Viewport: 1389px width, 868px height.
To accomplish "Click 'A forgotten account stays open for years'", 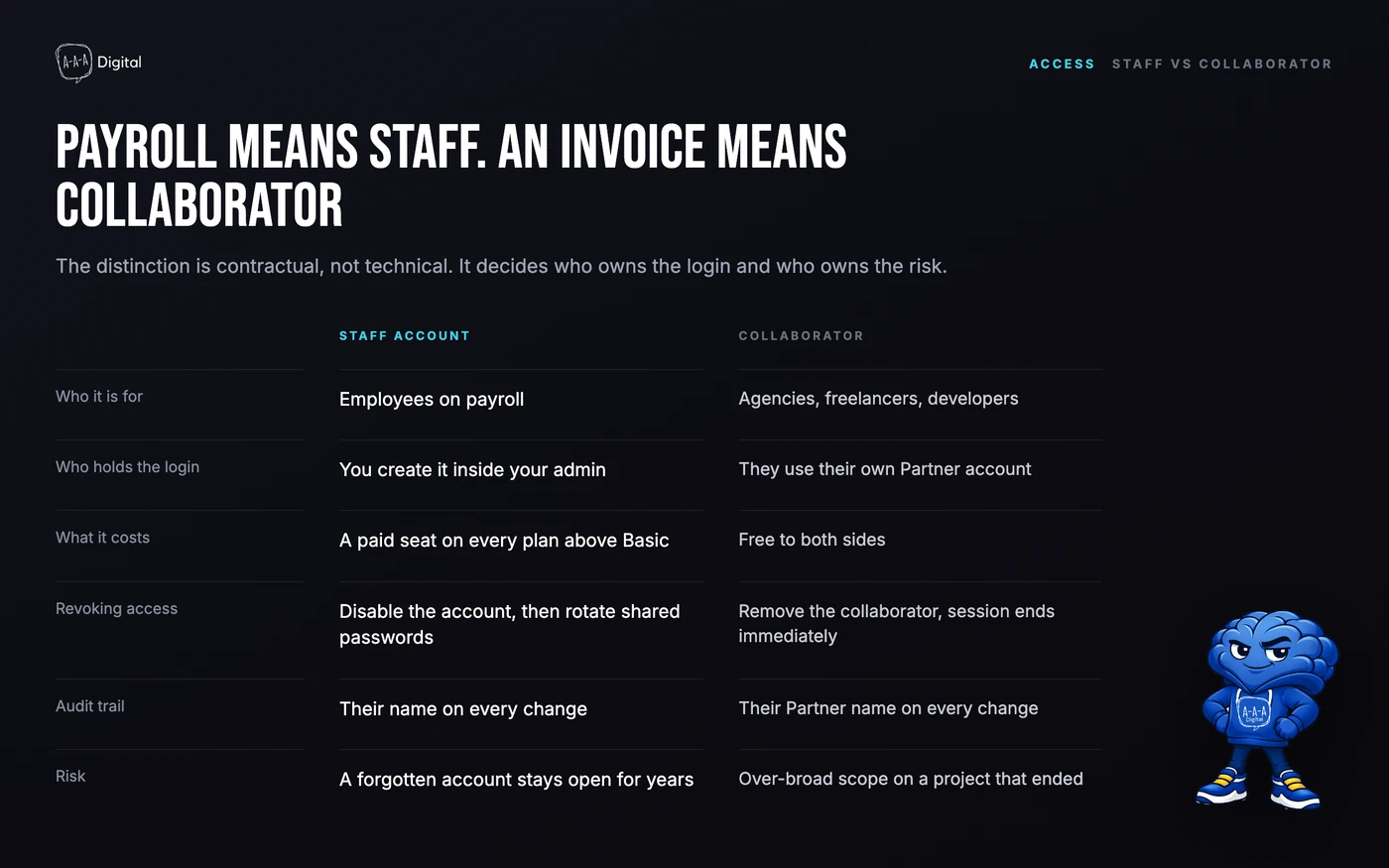I will (516, 780).
